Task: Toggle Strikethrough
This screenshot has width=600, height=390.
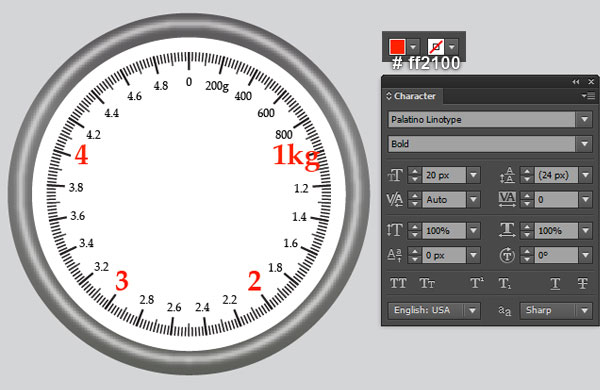Action: pos(583,284)
